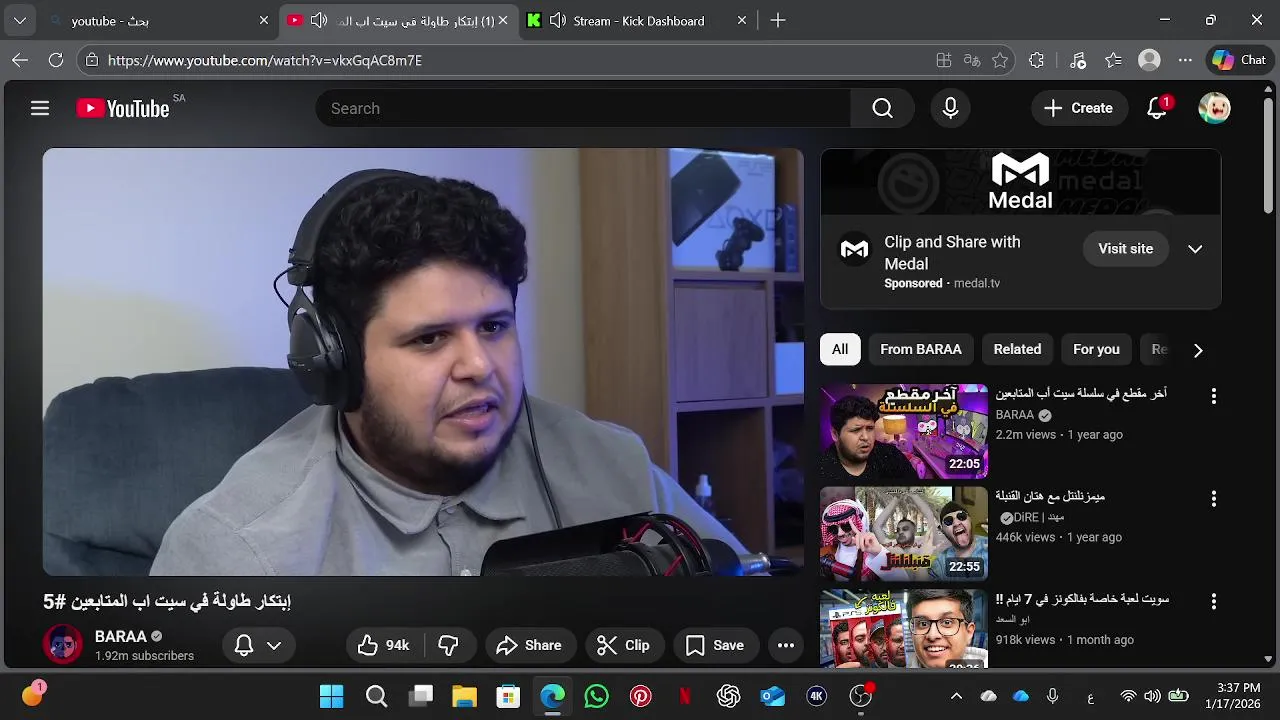Dislike the video
The height and width of the screenshot is (720, 1280).
tap(449, 645)
